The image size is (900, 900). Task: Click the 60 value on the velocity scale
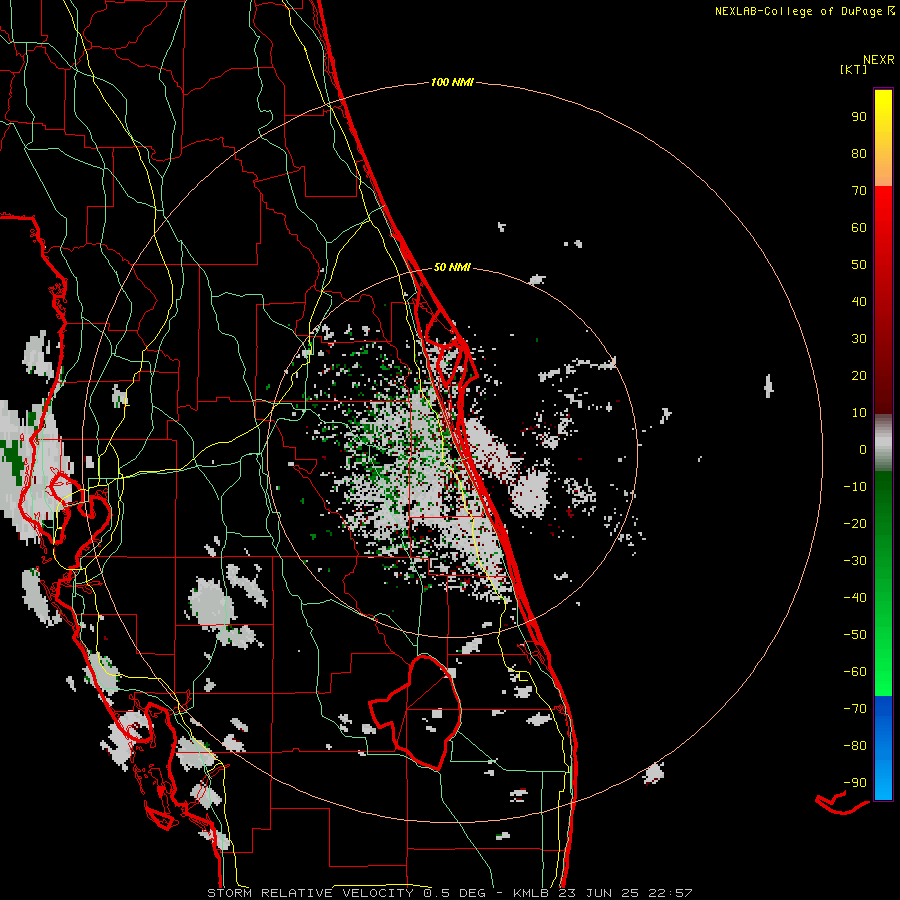tap(859, 228)
